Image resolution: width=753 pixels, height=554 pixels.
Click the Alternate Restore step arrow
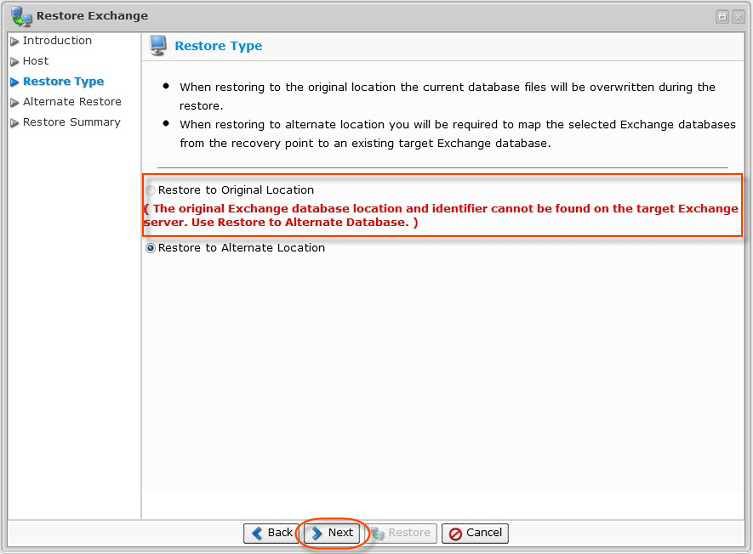pyautogui.click(x=14, y=102)
